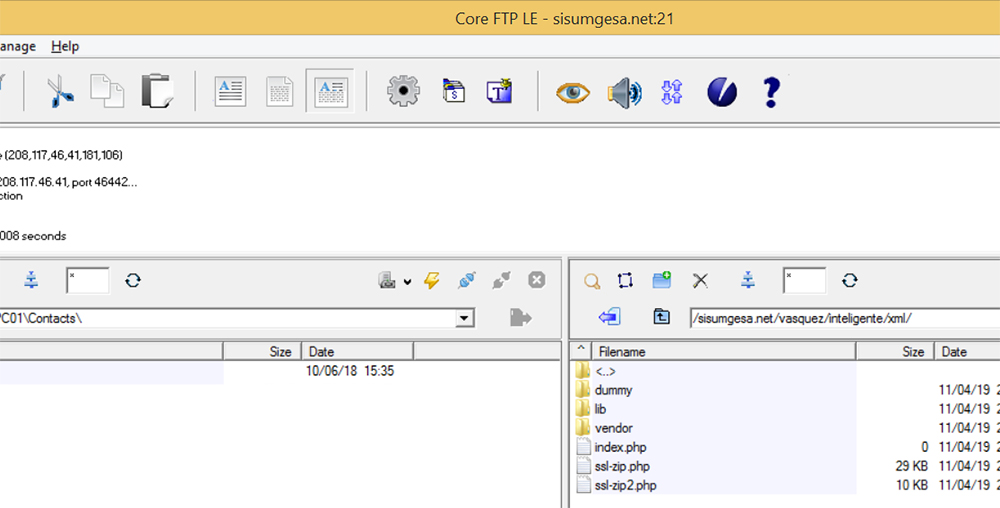Sort remote list by Filename header

click(724, 352)
